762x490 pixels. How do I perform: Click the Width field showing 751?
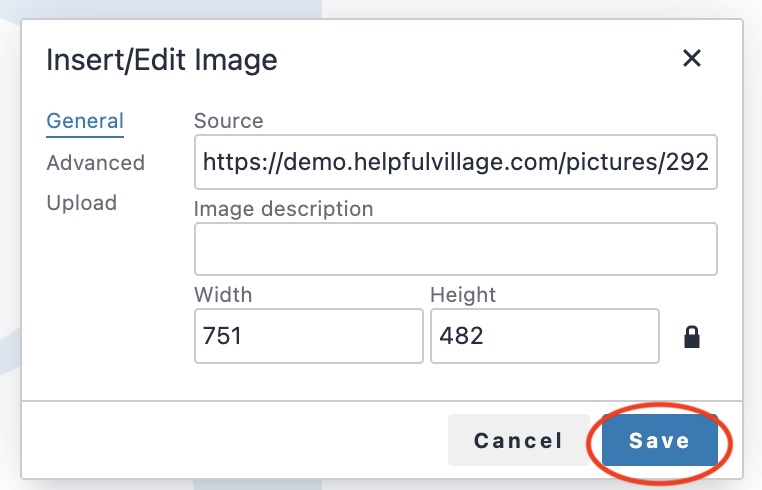(x=309, y=336)
